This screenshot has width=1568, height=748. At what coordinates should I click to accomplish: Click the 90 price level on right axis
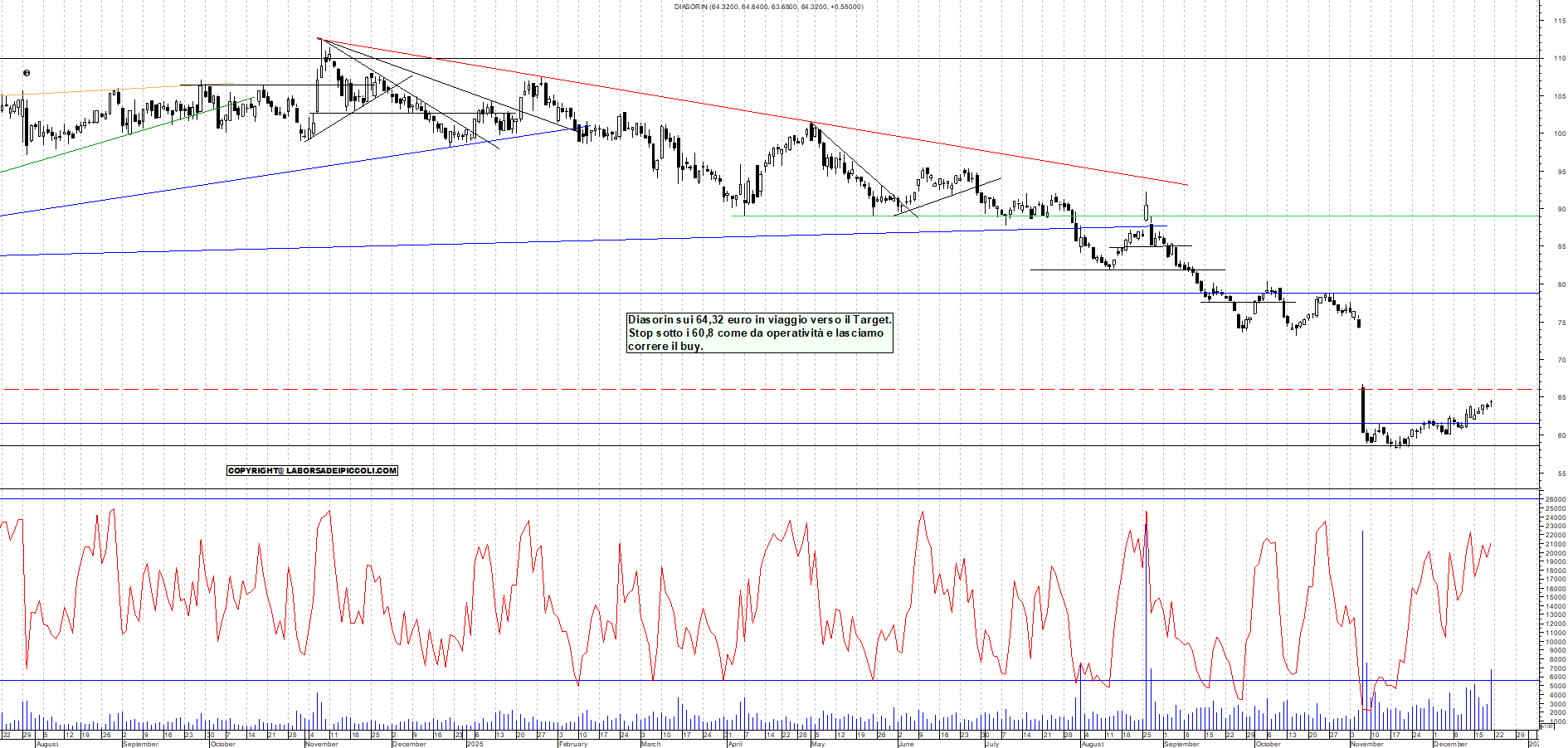click(1561, 210)
